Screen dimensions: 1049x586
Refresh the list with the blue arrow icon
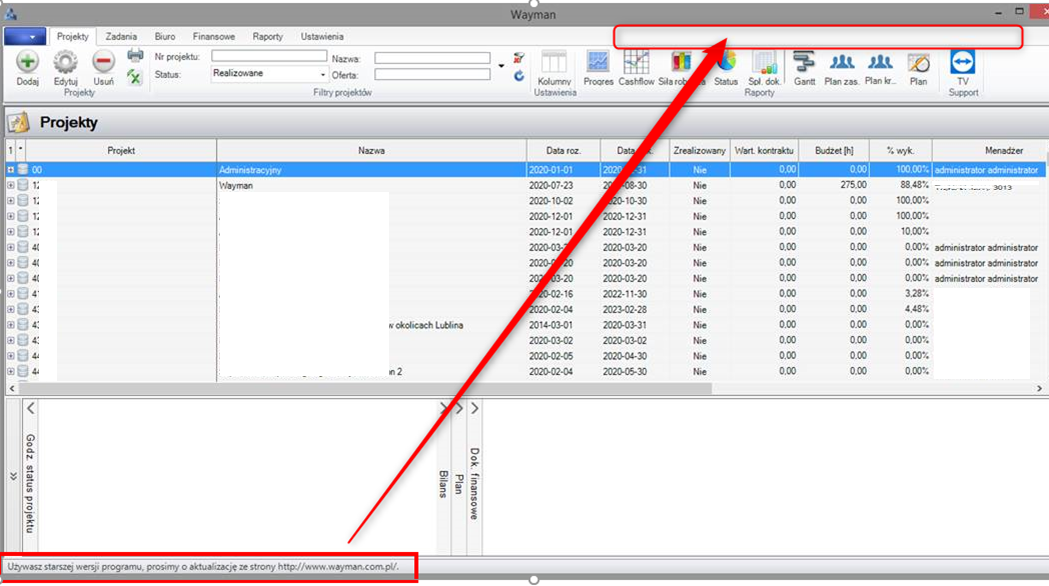(x=518, y=76)
